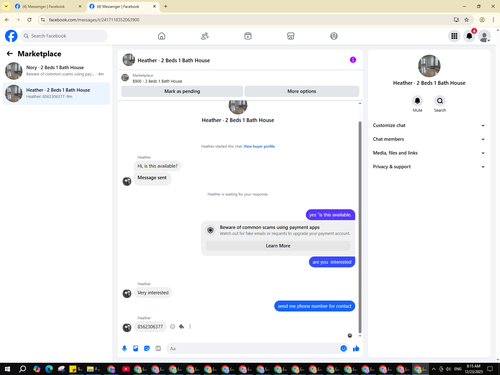Send a thumbs up like

[356, 348]
